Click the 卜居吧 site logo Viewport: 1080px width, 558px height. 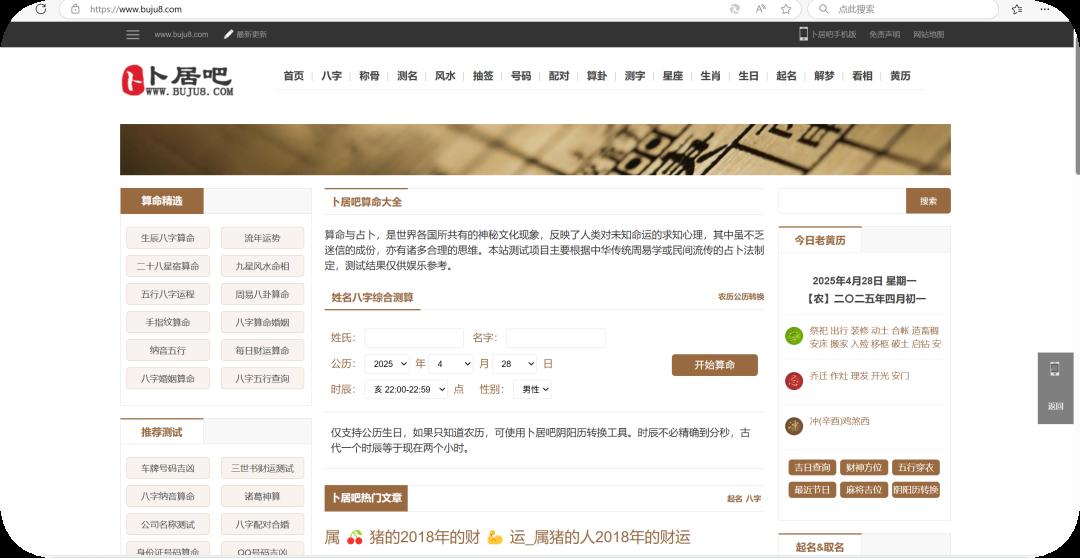coord(177,80)
